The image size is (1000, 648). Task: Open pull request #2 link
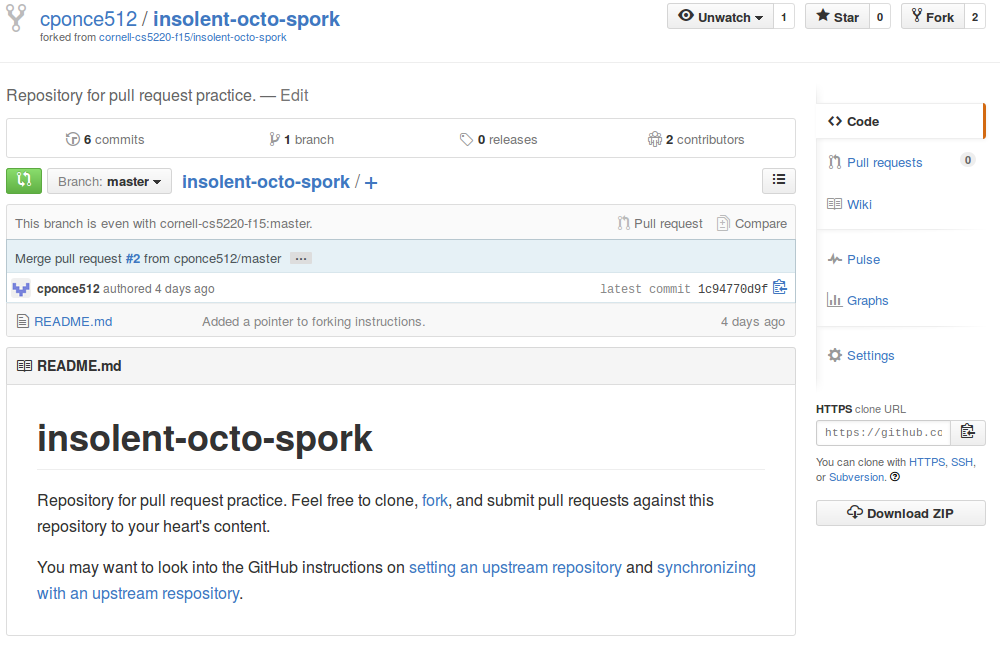point(133,258)
